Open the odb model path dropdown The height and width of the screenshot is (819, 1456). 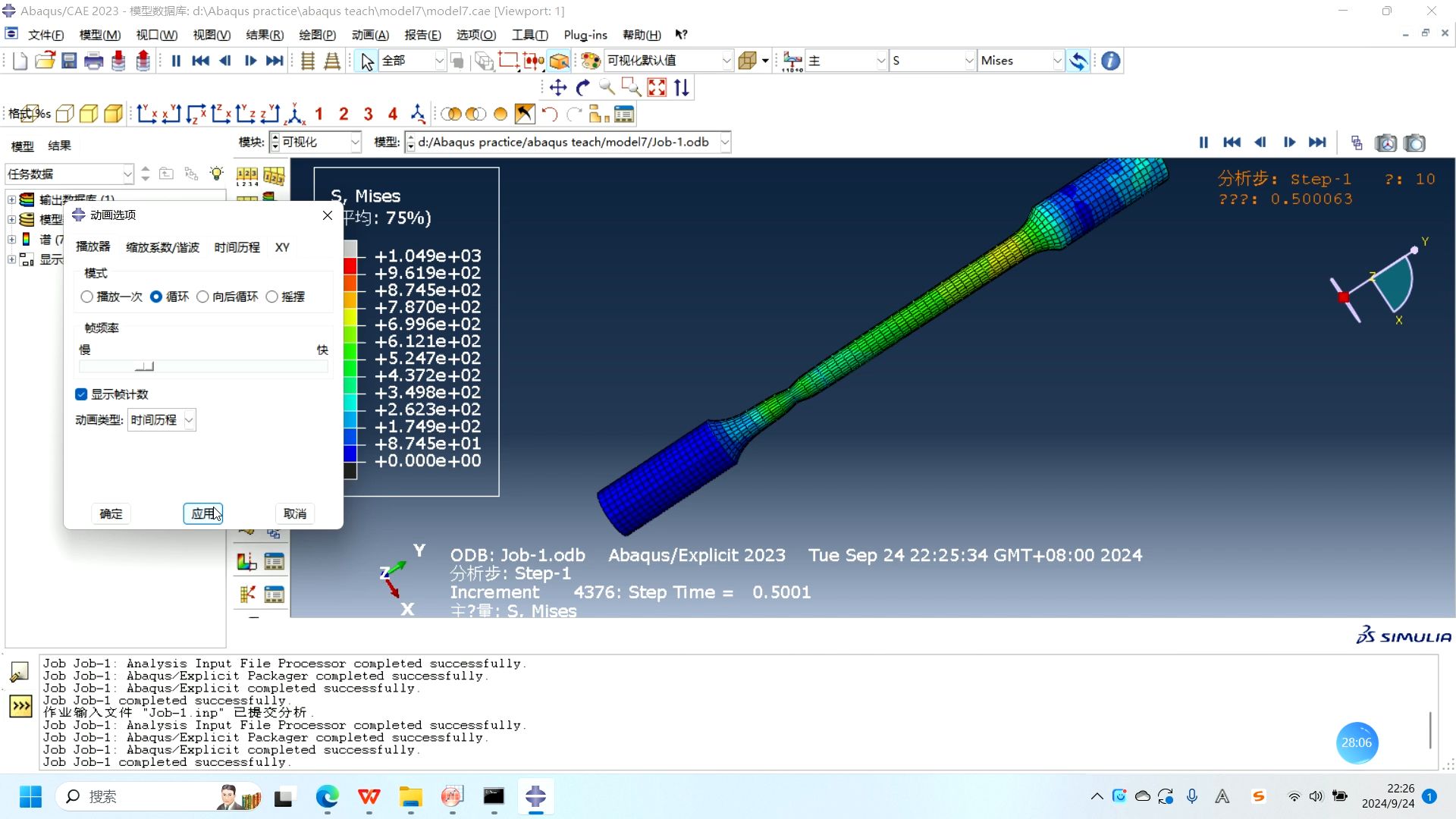click(x=568, y=143)
